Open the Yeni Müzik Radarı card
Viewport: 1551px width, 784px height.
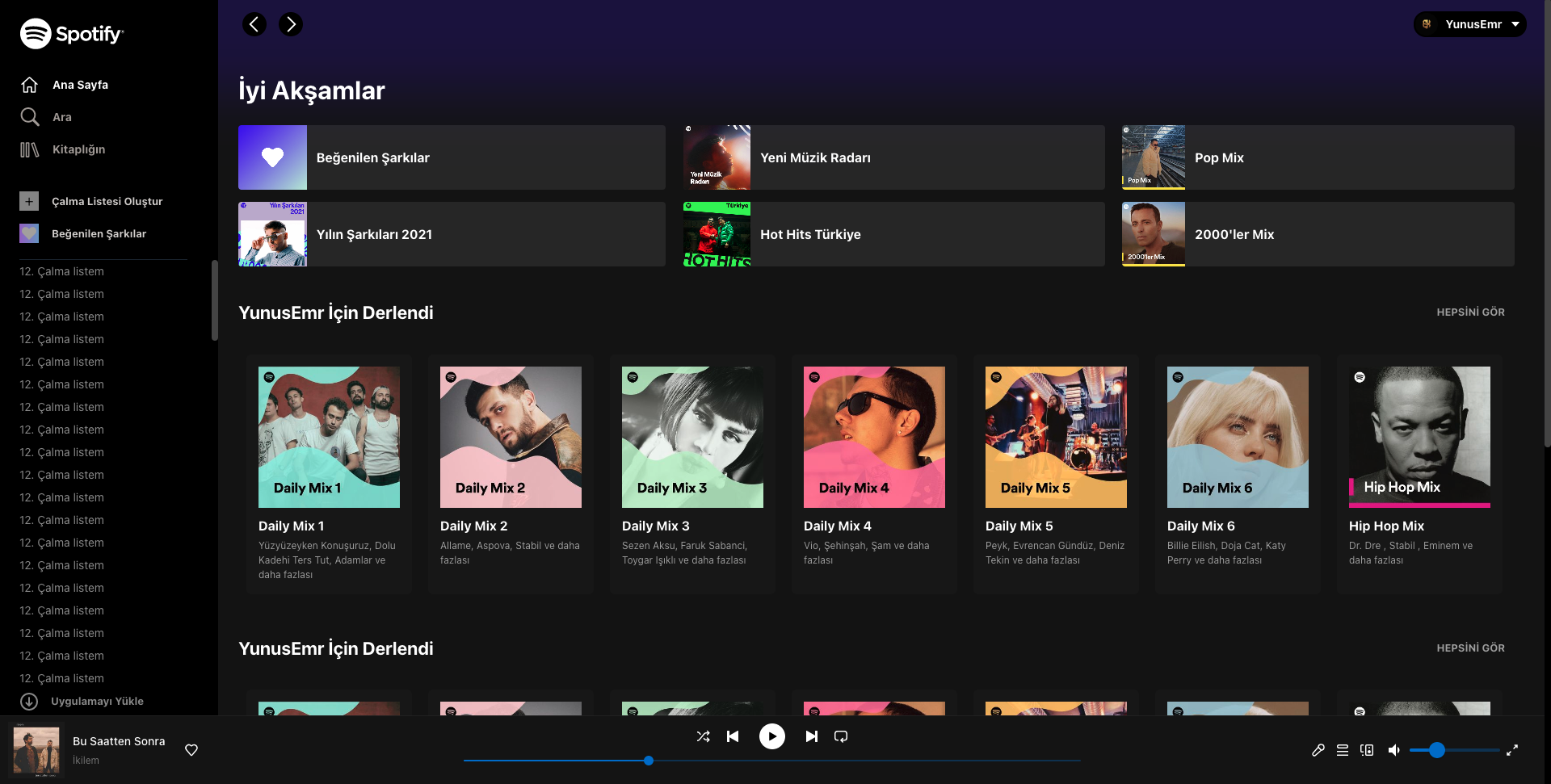click(893, 157)
